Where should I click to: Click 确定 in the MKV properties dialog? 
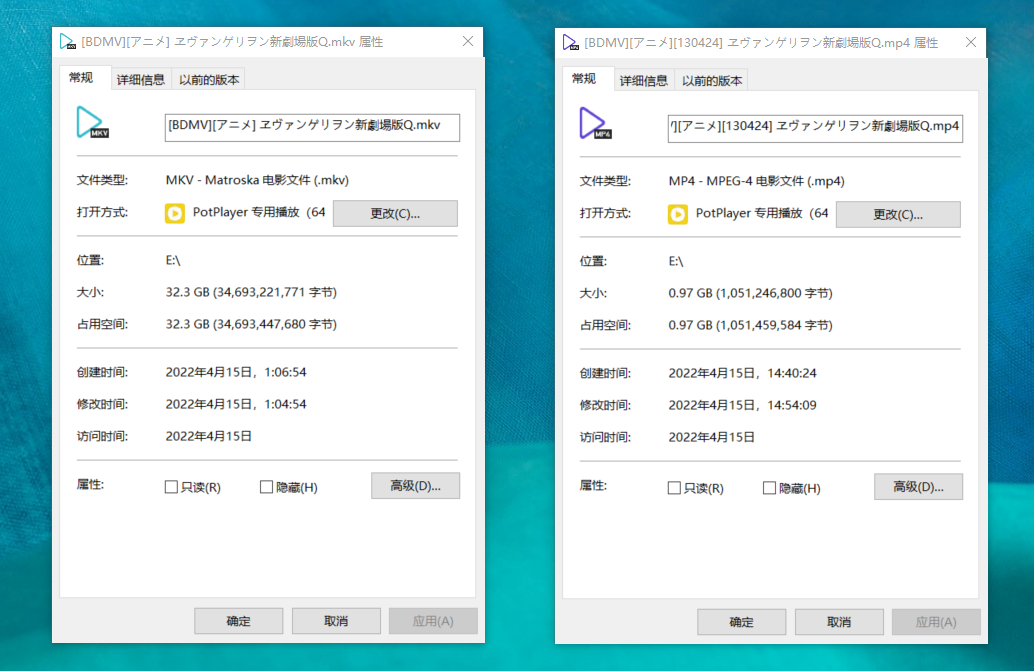point(239,621)
